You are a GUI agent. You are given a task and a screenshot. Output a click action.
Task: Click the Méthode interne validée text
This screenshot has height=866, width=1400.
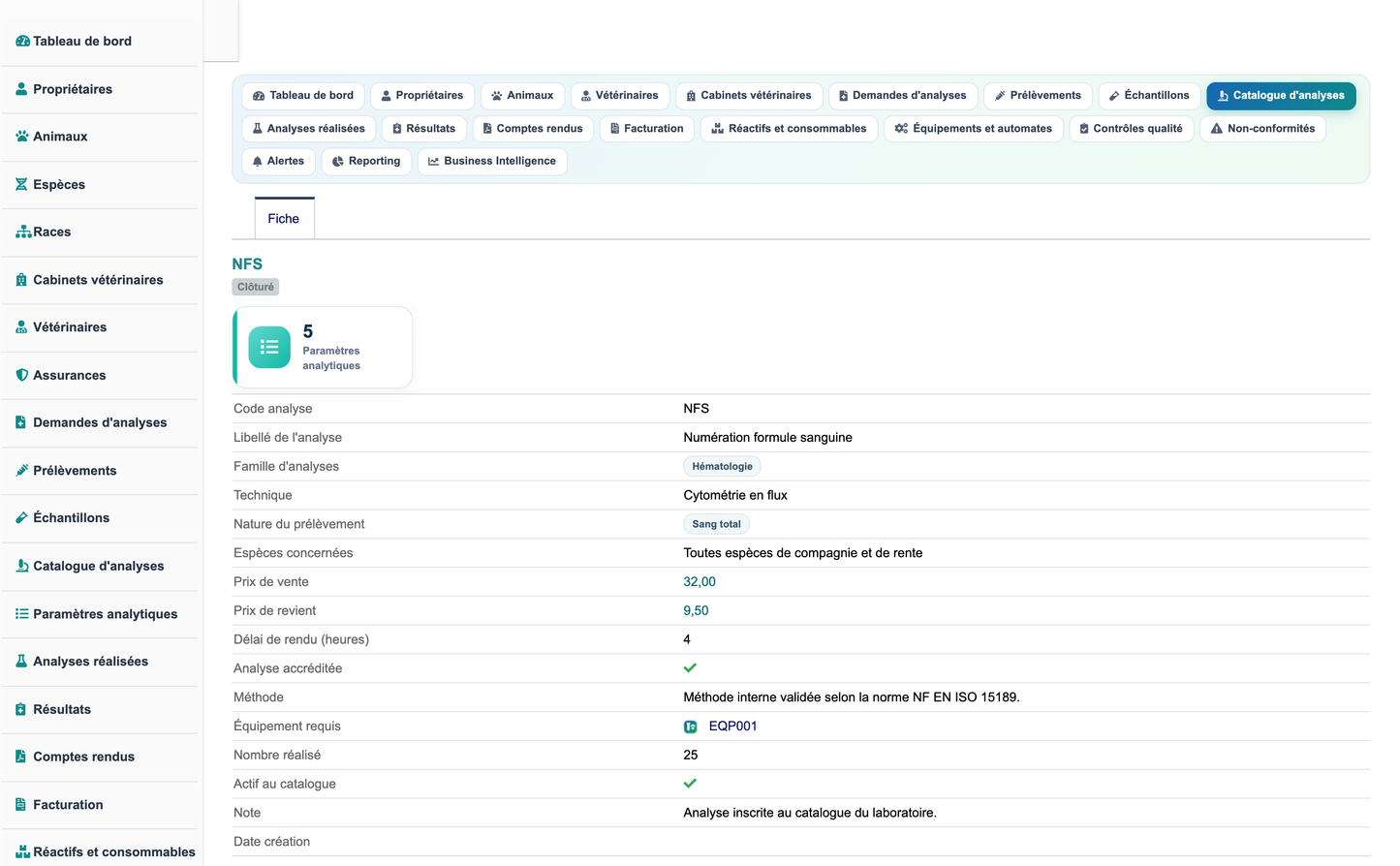tap(852, 697)
